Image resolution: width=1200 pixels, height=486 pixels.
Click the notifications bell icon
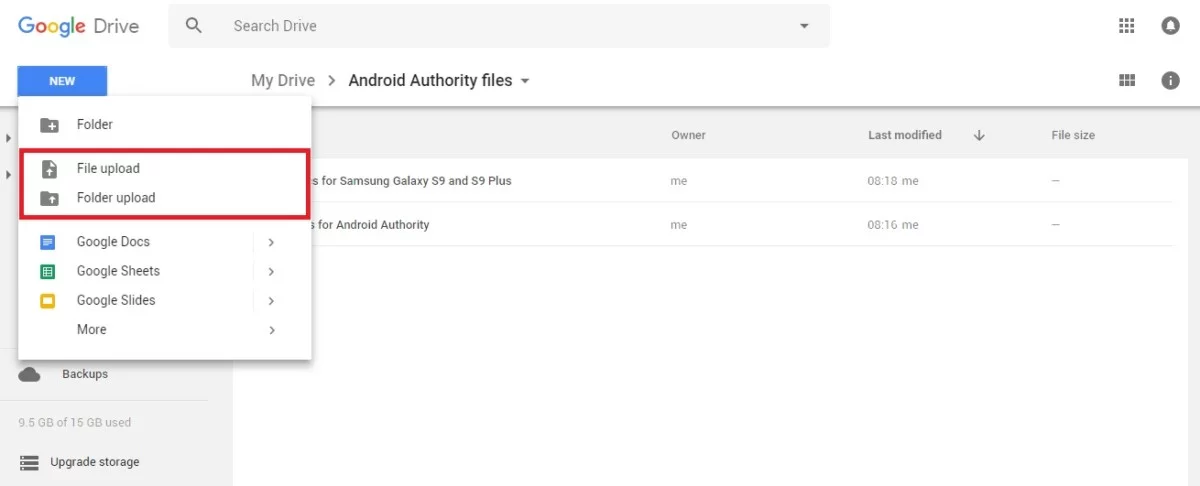pyautogui.click(x=1170, y=26)
